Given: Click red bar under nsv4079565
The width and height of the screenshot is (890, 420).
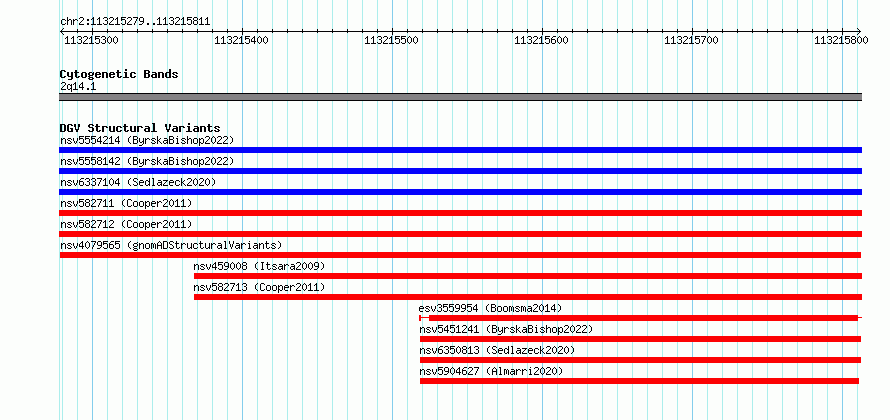Looking at the screenshot, I should [460, 255].
